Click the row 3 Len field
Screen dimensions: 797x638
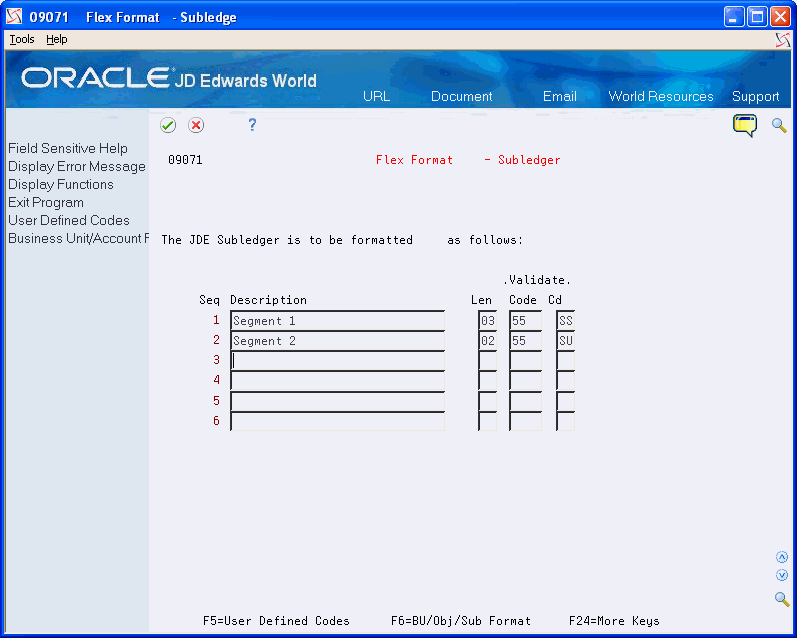pos(487,360)
